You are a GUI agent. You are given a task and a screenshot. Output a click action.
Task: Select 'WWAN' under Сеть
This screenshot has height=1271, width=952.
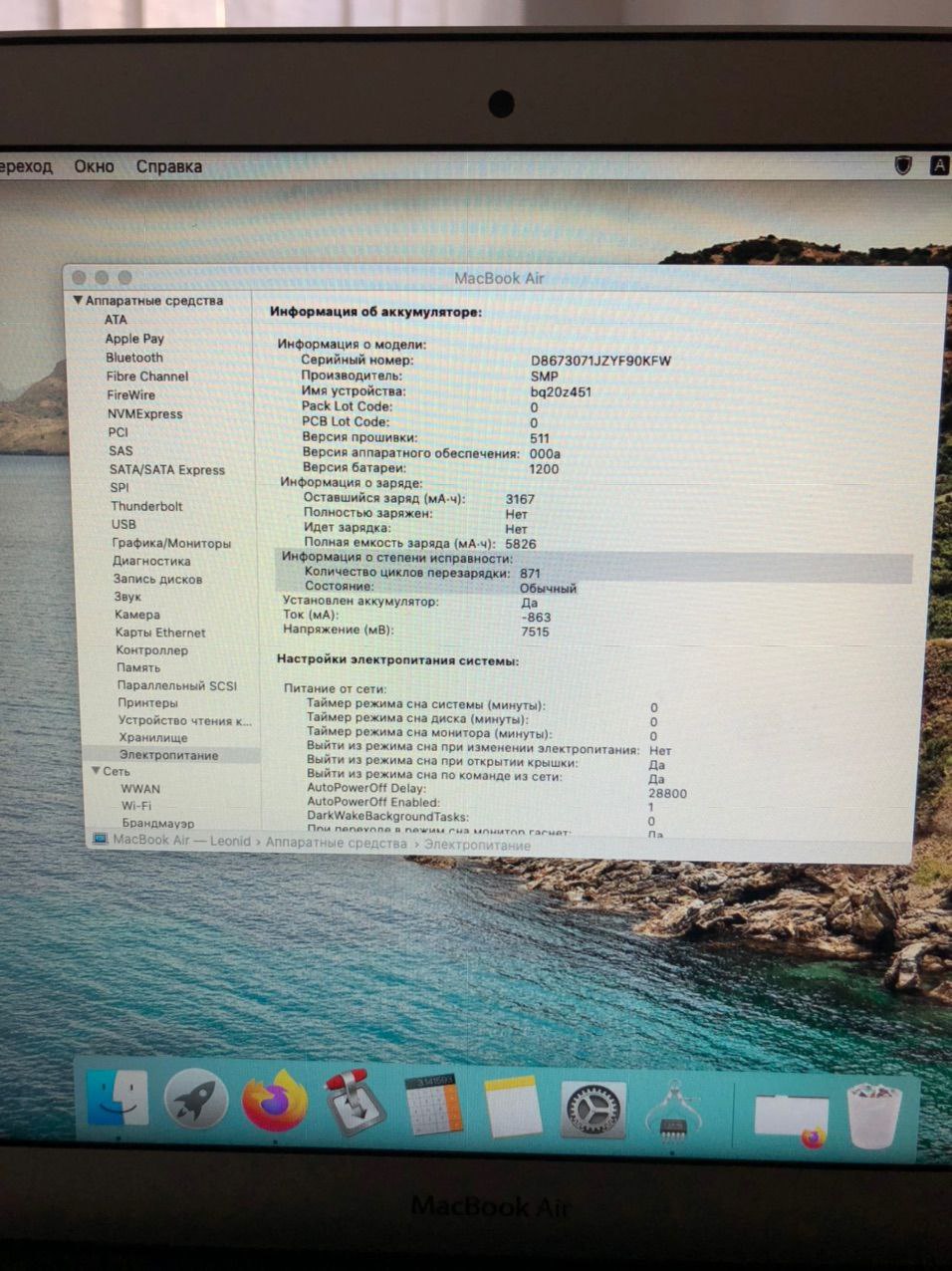(x=140, y=789)
